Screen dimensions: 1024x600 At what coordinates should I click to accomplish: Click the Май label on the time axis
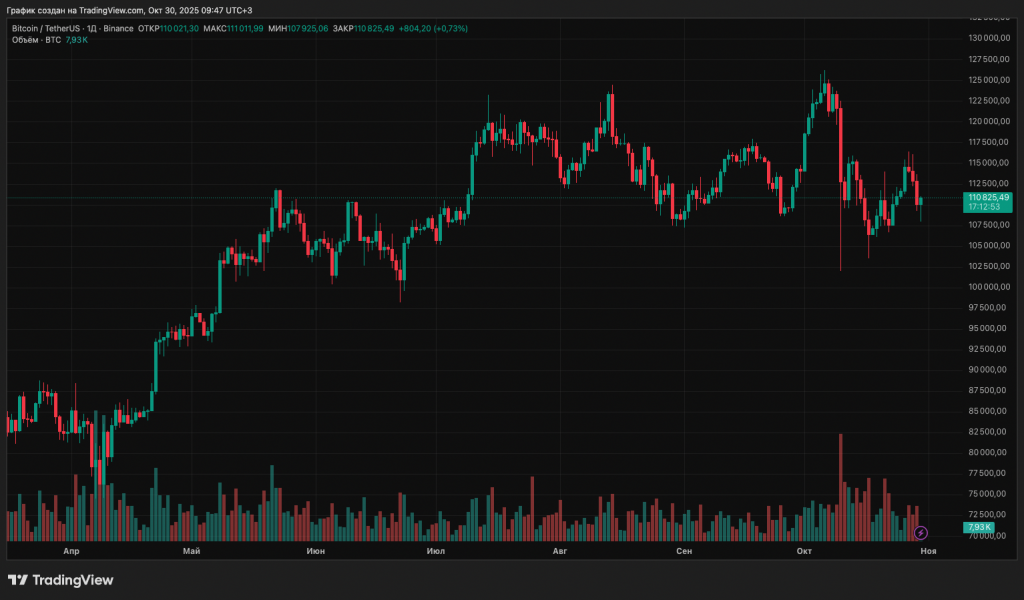tap(192, 551)
